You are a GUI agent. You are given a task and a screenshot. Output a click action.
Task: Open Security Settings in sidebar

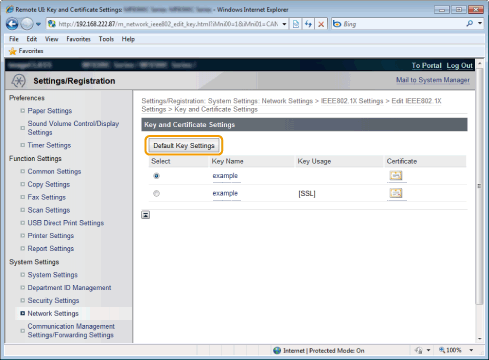[x=53, y=301]
